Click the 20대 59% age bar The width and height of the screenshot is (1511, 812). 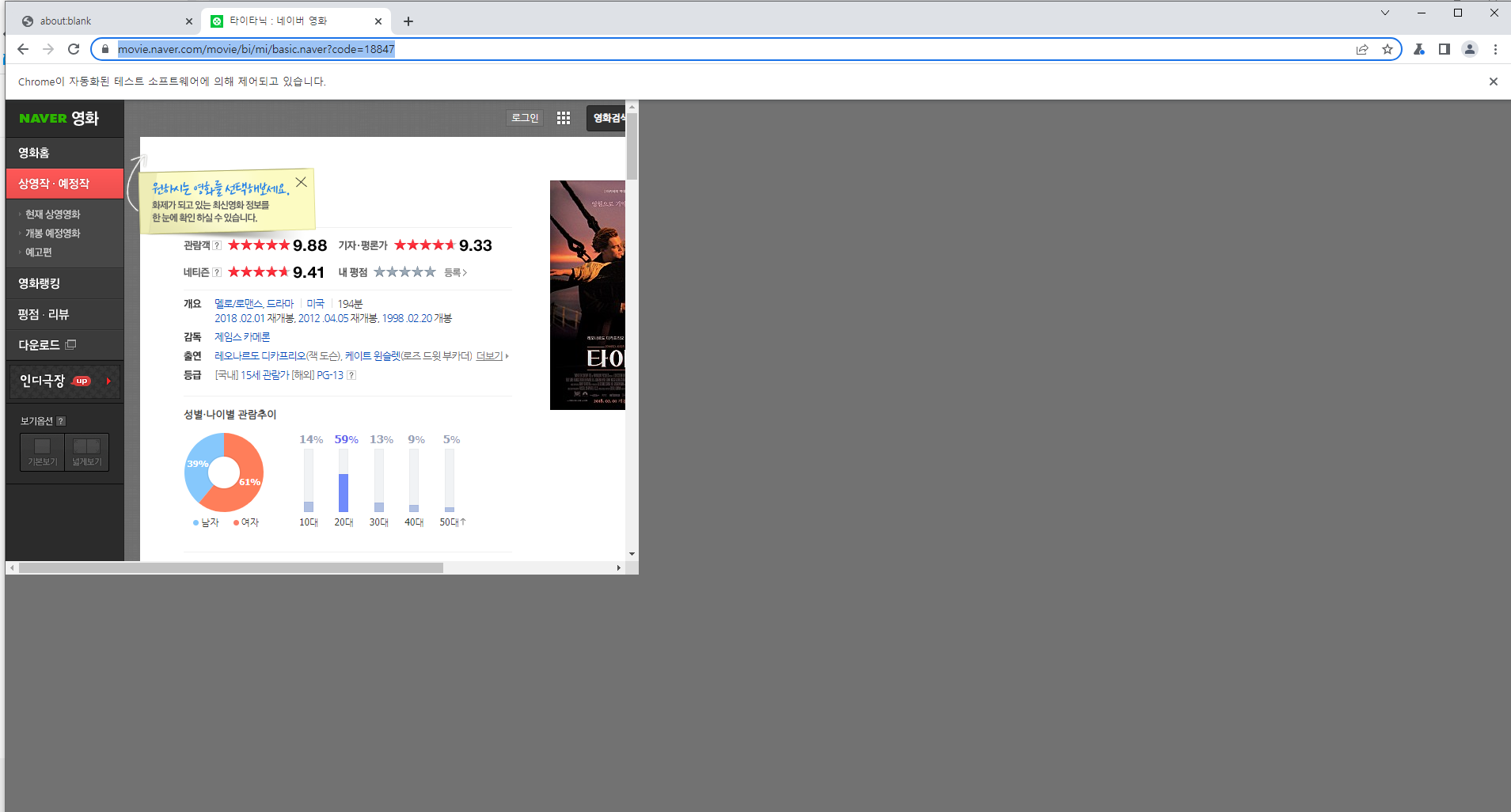coord(344,481)
